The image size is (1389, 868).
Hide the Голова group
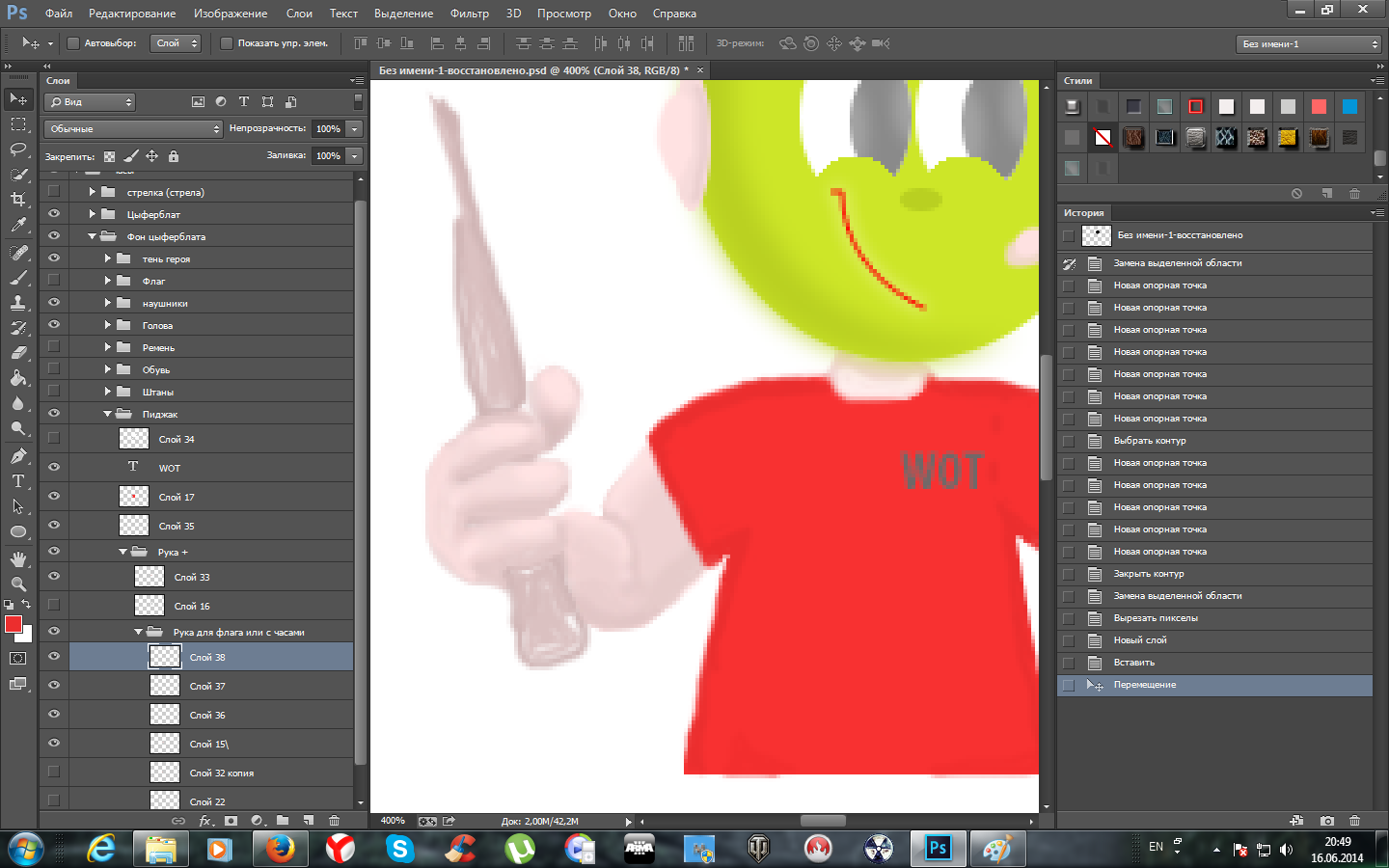point(54,325)
